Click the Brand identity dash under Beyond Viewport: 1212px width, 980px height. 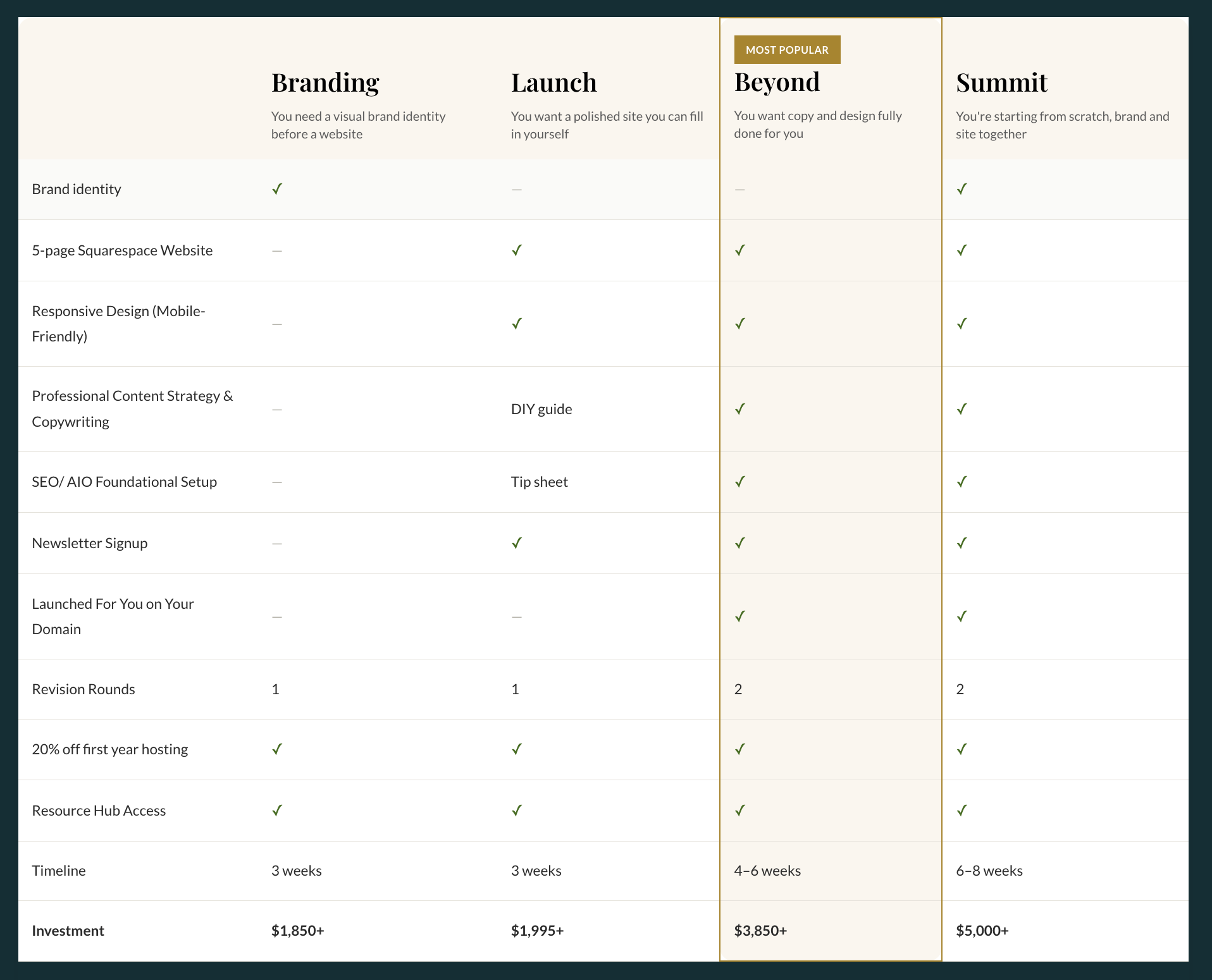[x=740, y=190]
